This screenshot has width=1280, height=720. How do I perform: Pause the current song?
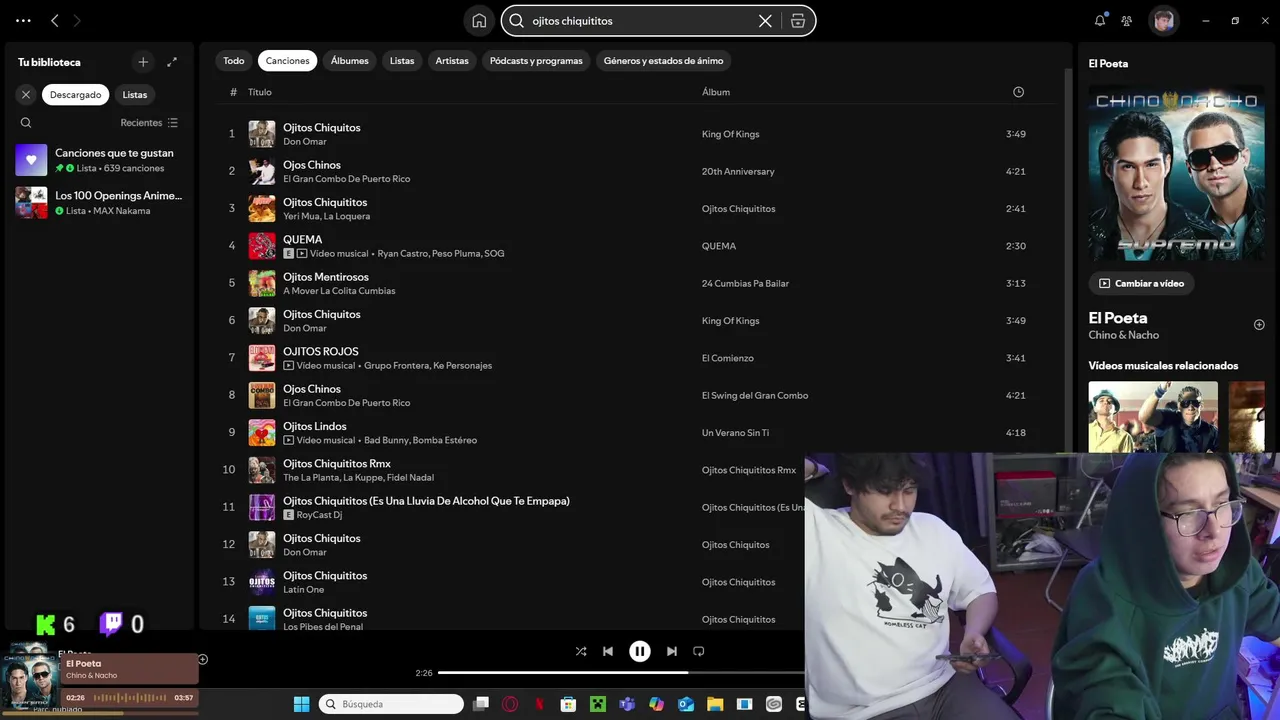[x=640, y=651]
